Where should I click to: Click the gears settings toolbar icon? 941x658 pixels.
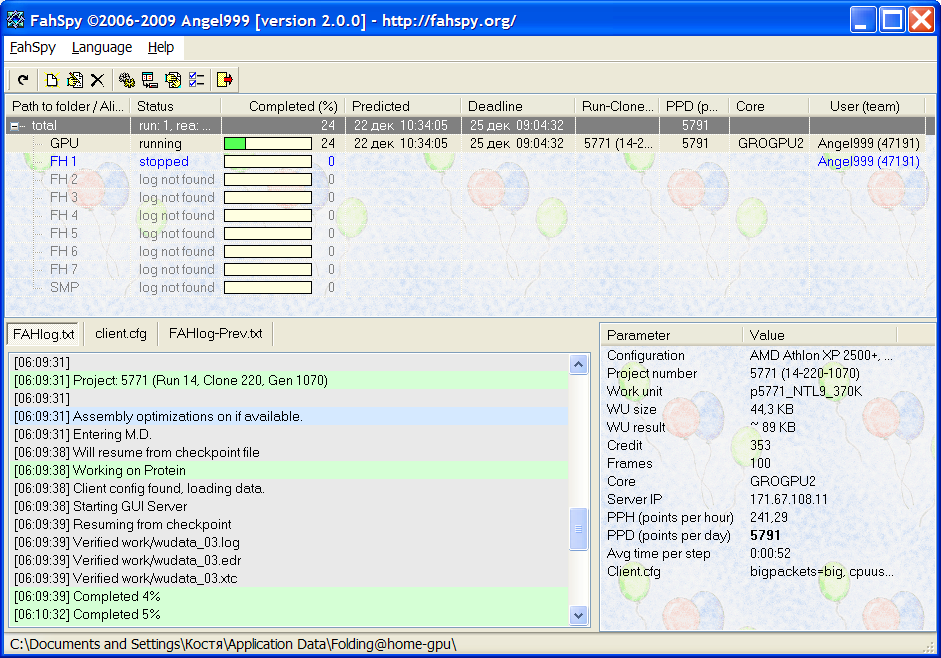click(x=127, y=80)
